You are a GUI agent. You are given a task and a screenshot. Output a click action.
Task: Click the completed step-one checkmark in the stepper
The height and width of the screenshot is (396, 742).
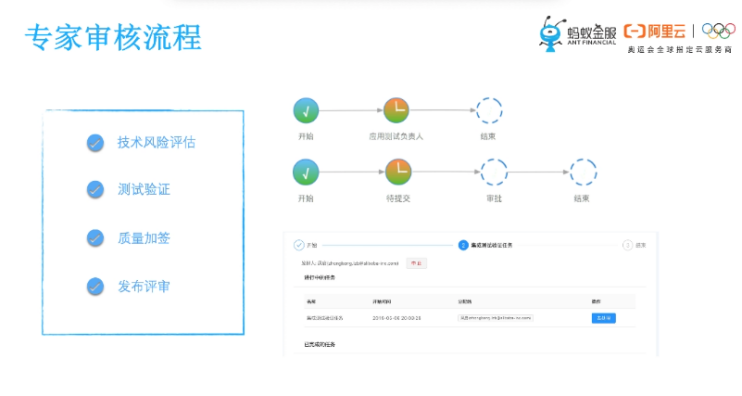coord(299,245)
